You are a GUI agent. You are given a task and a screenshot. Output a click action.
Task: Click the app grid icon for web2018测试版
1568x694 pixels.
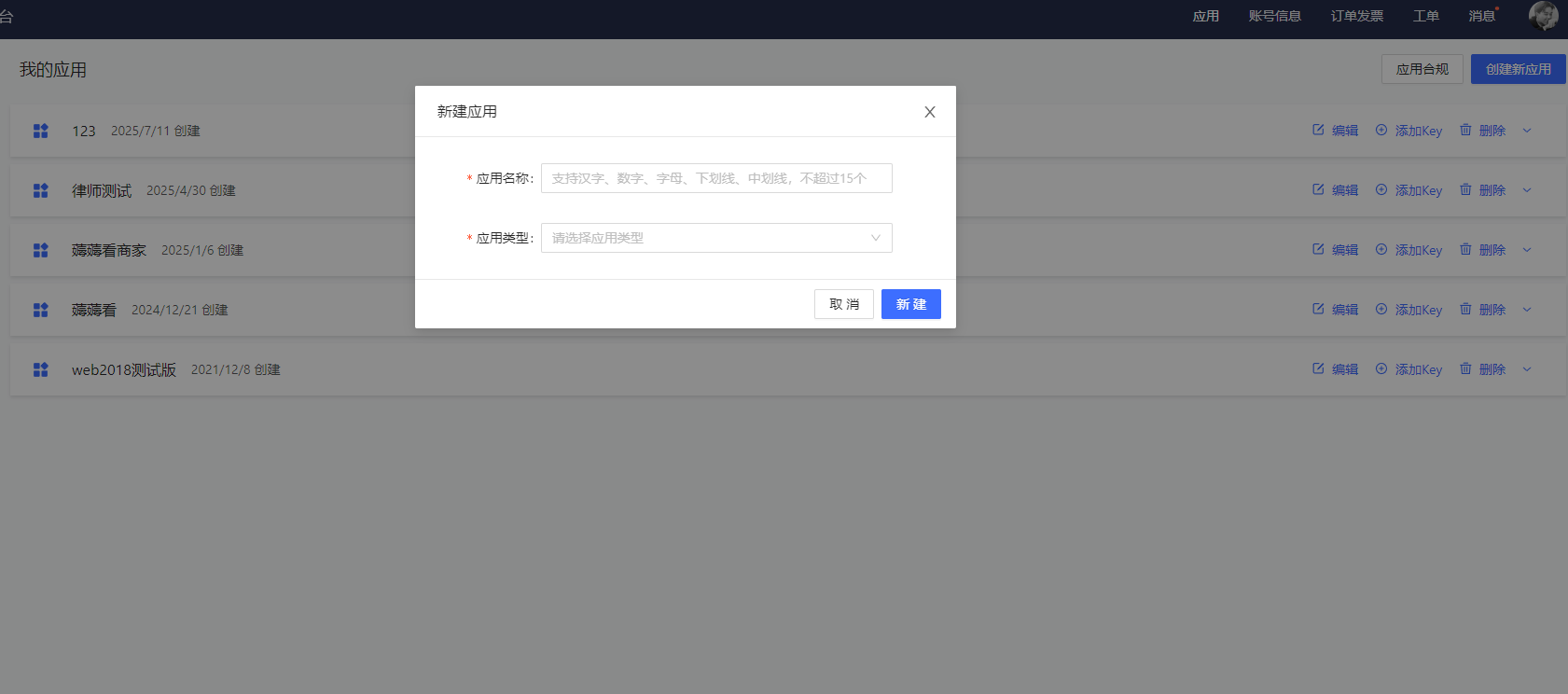tap(40, 369)
